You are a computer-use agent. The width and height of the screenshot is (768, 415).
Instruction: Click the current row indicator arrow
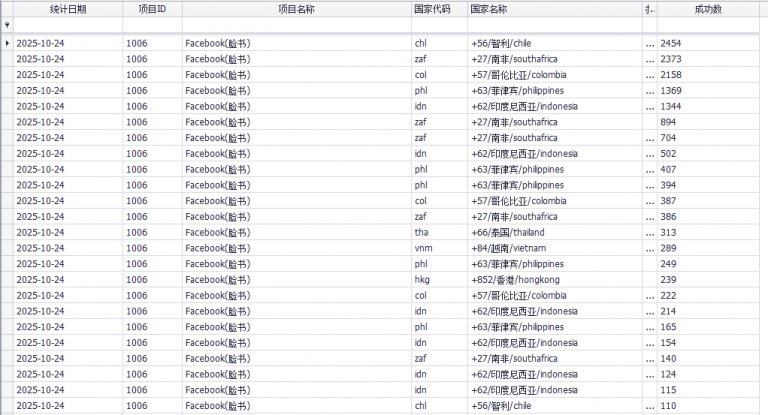(x=8, y=43)
